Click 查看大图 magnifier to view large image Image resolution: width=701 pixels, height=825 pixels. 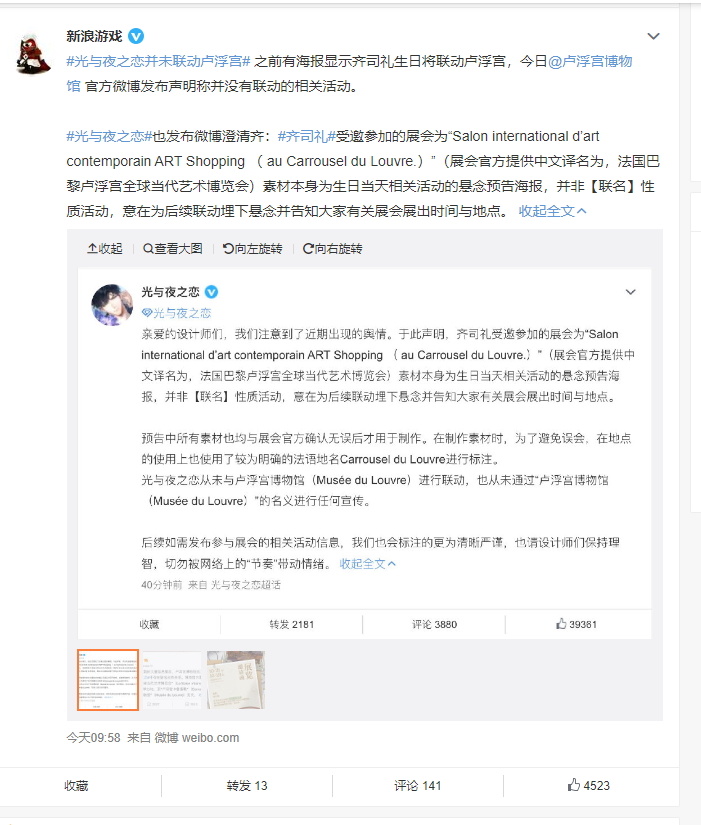click(173, 249)
